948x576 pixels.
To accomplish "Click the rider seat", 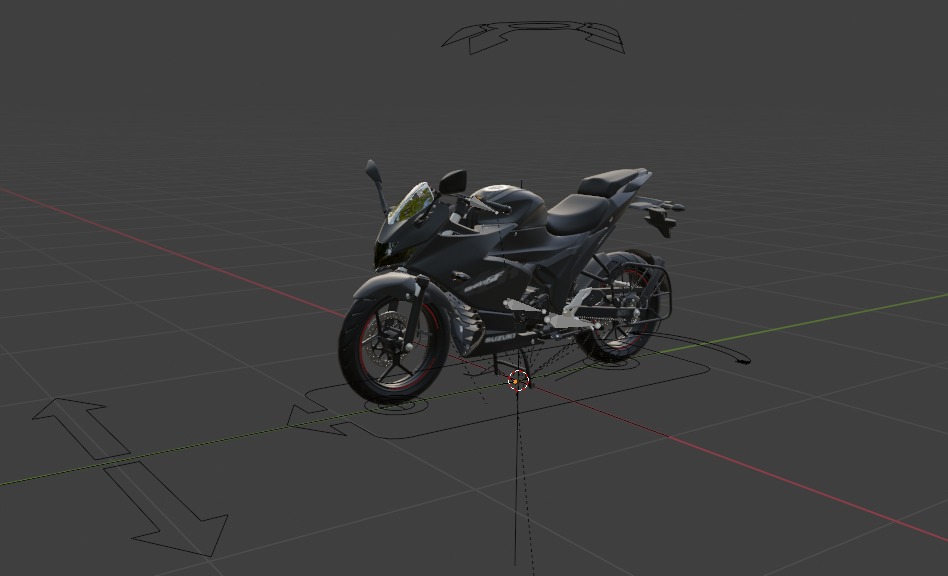I will pos(577,214).
